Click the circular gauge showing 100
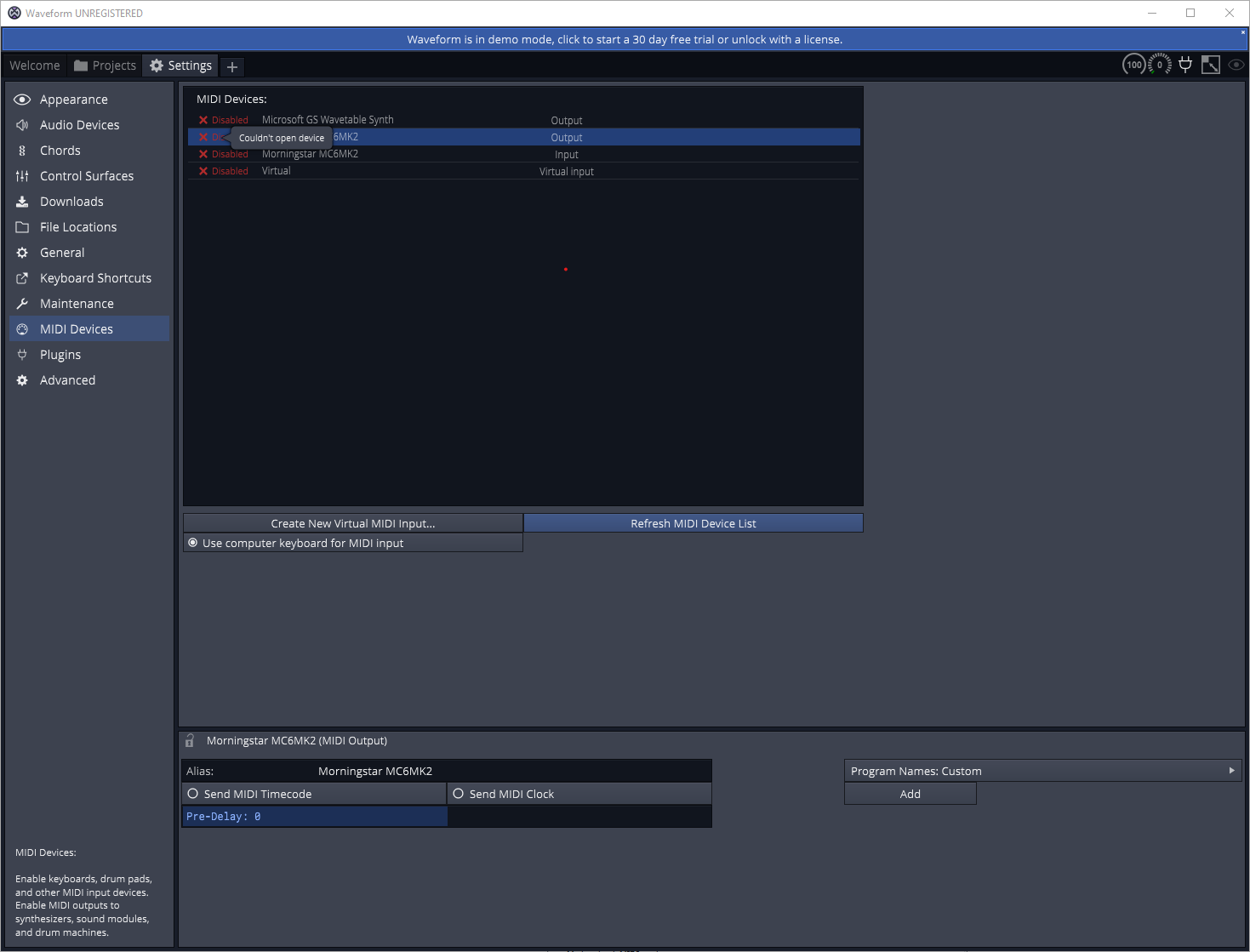Screen dimensions: 1250x952 pos(1133,65)
